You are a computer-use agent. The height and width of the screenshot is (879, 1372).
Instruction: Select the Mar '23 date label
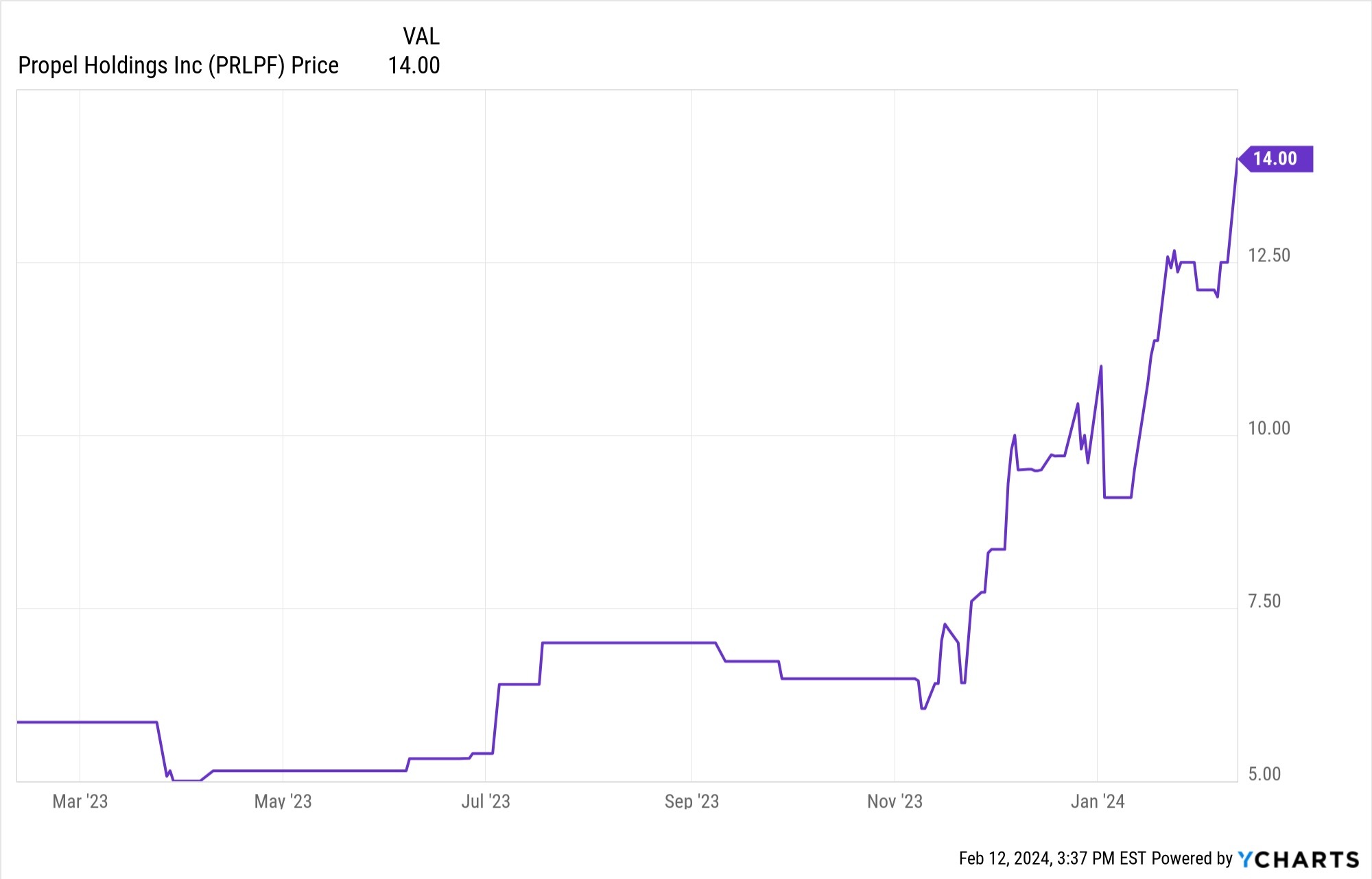tap(80, 801)
